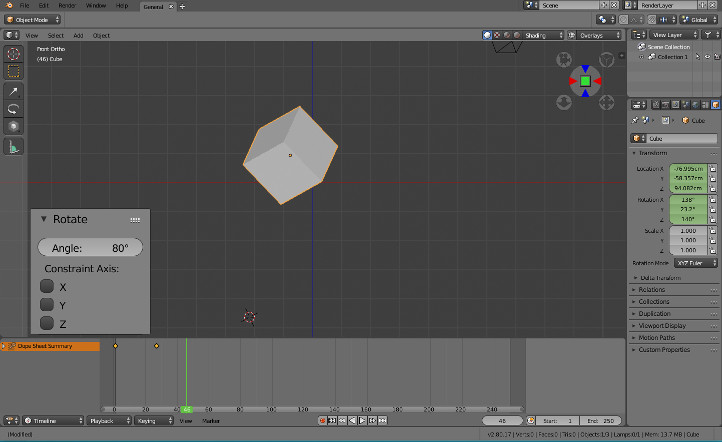Click the pan view hand gizmo

point(564,102)
